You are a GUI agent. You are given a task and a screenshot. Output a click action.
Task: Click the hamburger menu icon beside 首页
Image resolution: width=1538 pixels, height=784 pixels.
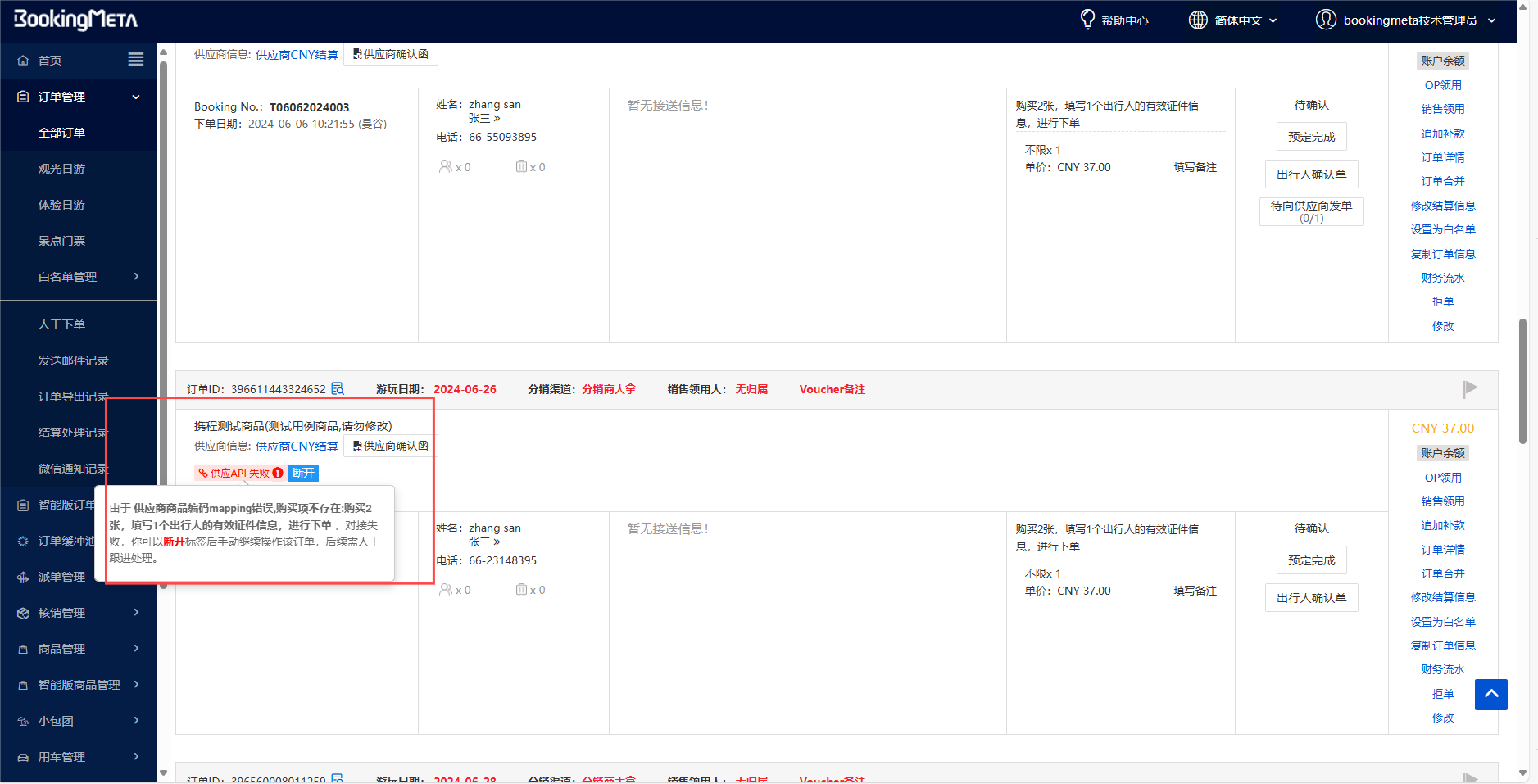[136, 60]
